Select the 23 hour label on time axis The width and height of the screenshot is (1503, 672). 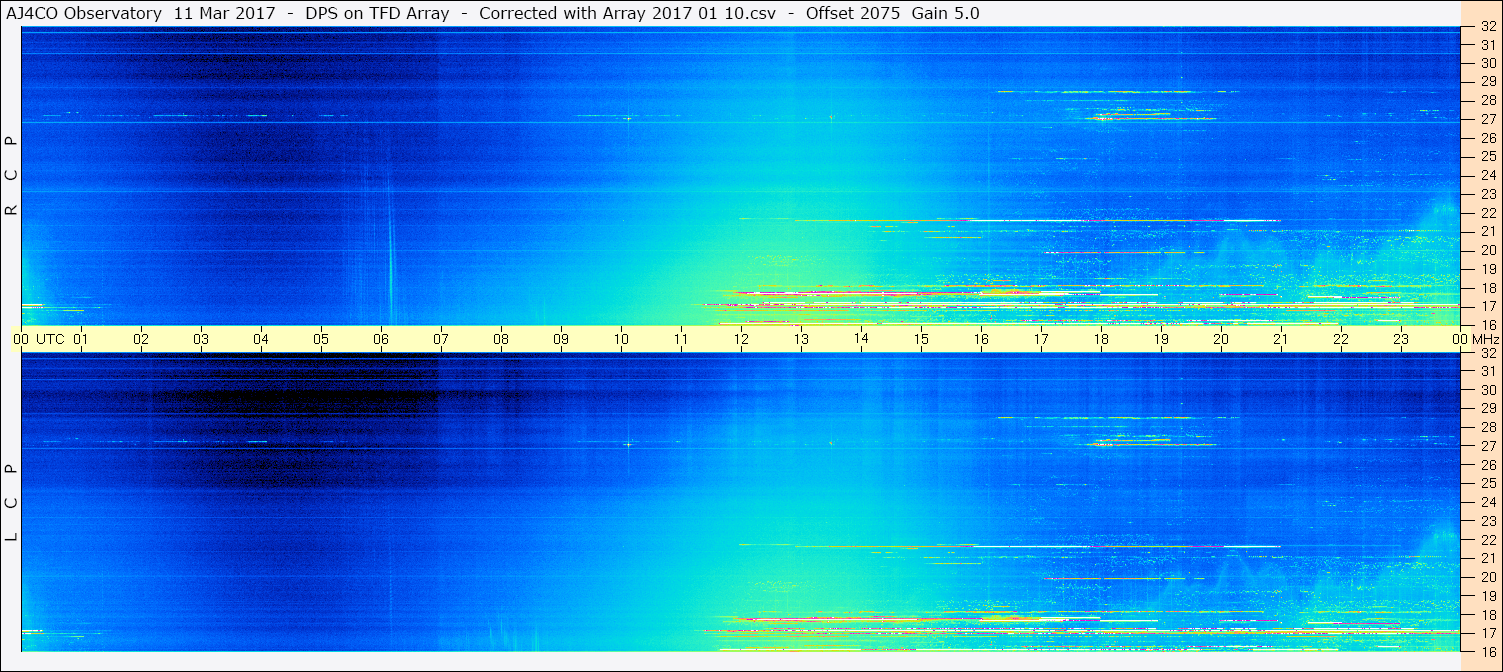(1401, 339)
